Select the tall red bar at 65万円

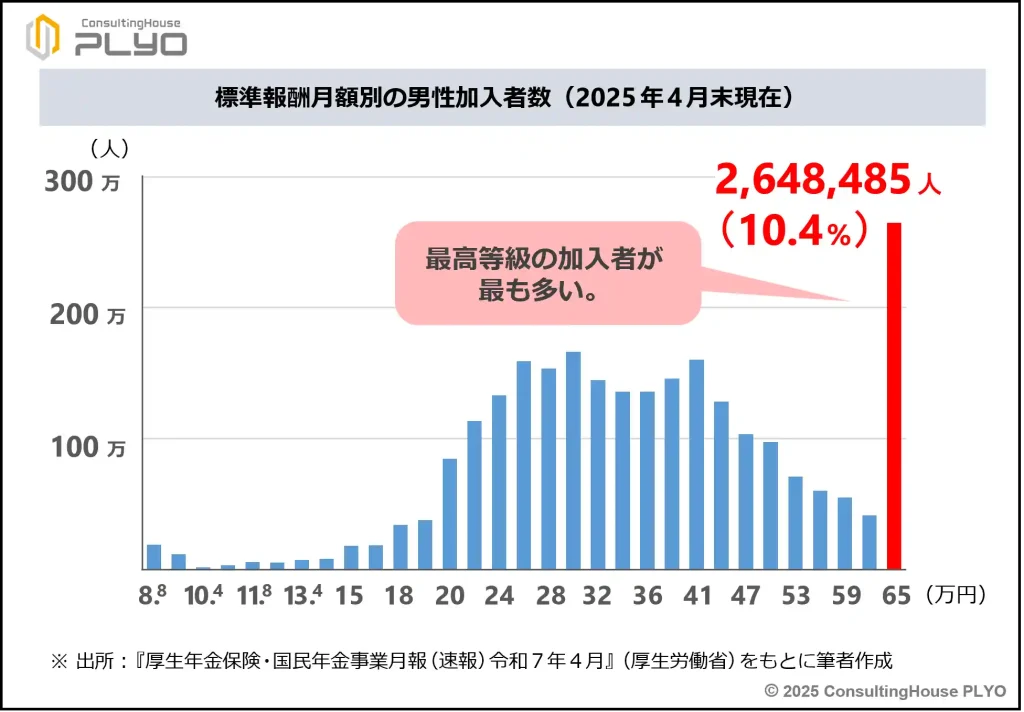[894, 396]
